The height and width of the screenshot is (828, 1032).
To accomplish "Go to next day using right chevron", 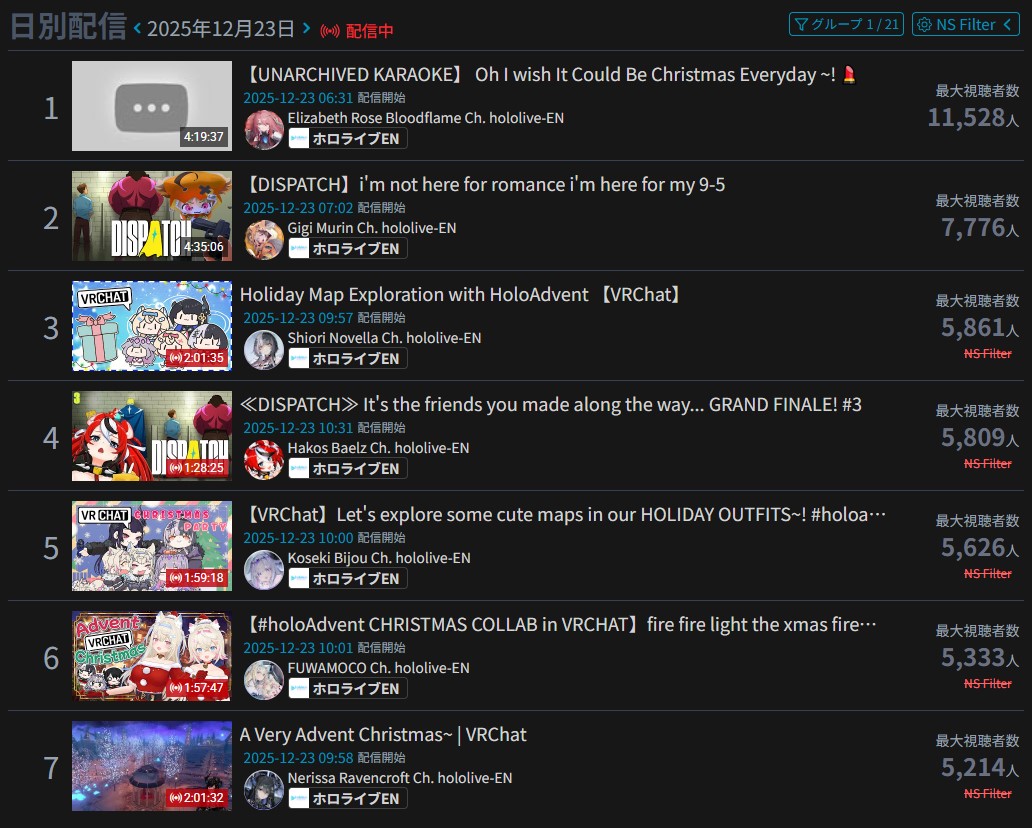I will tap(306, 28).
